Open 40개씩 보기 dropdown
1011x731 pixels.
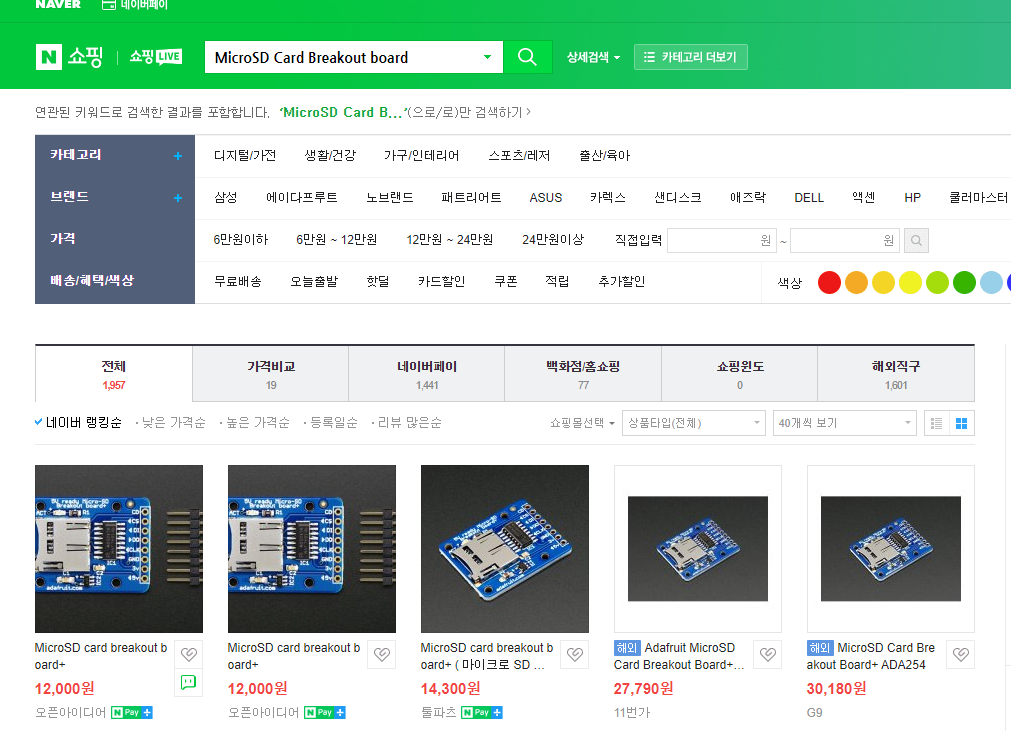845,423
